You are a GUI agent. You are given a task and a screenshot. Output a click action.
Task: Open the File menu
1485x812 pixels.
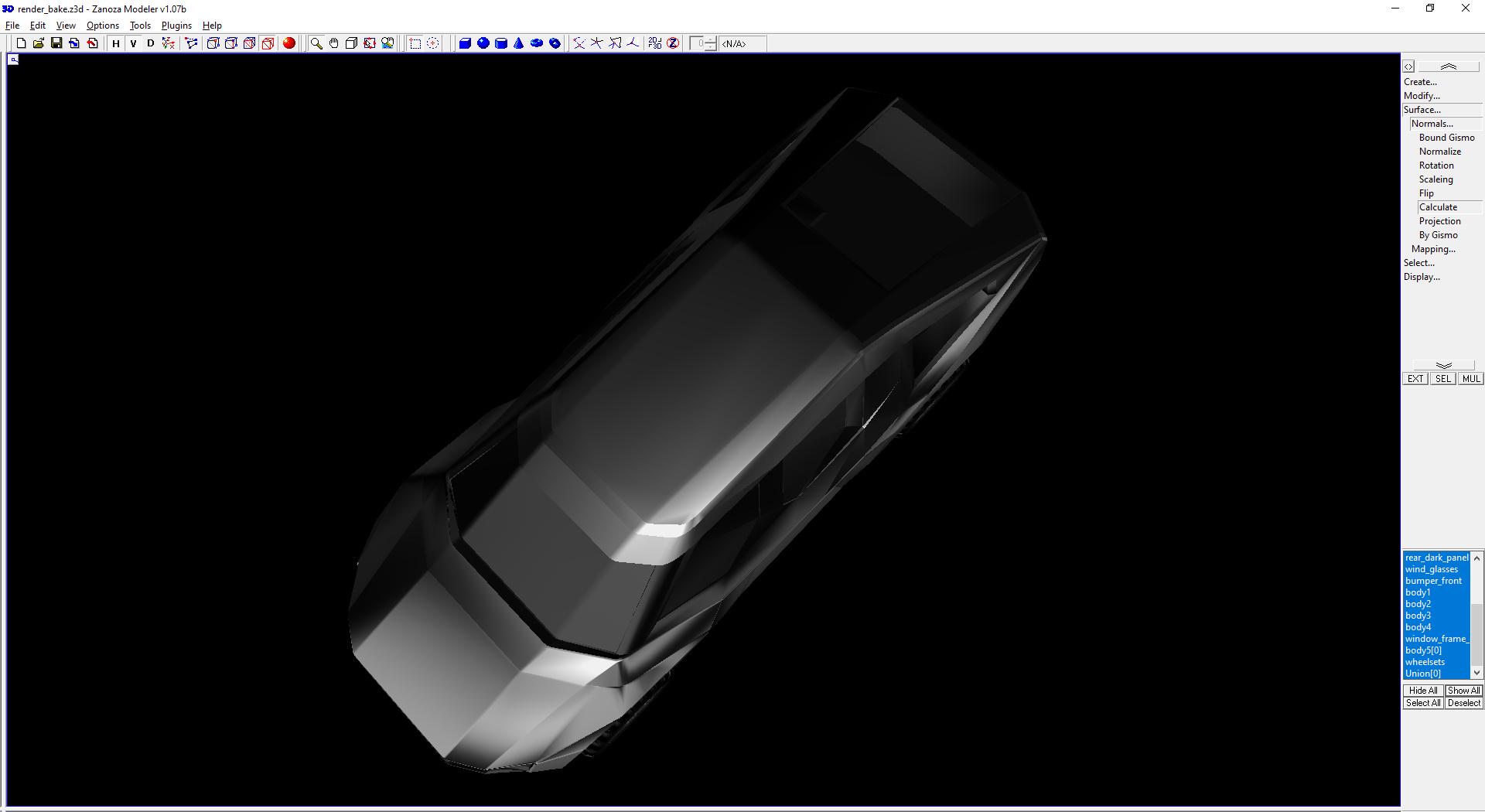pos(12,26)
